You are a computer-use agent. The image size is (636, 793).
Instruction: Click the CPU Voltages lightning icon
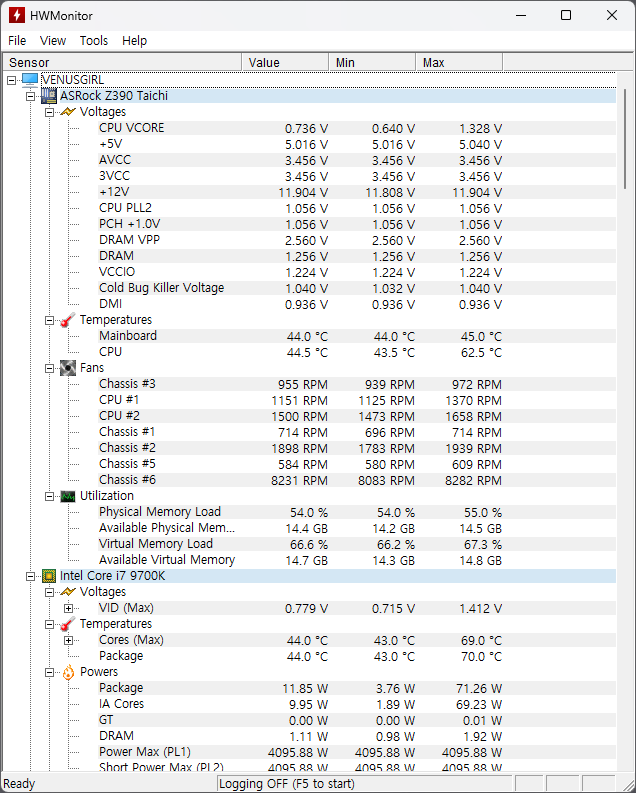(x=68, y=592)
